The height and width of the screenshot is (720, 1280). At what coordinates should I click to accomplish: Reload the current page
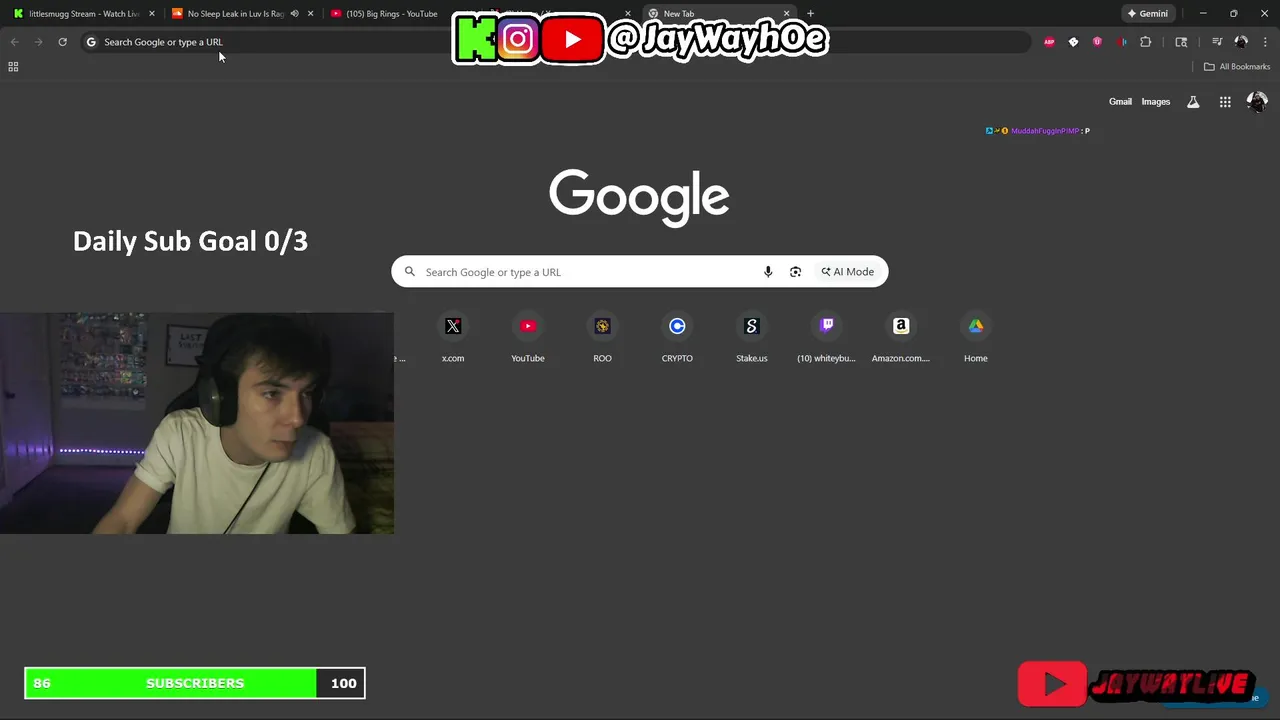[x=62, y=42]
